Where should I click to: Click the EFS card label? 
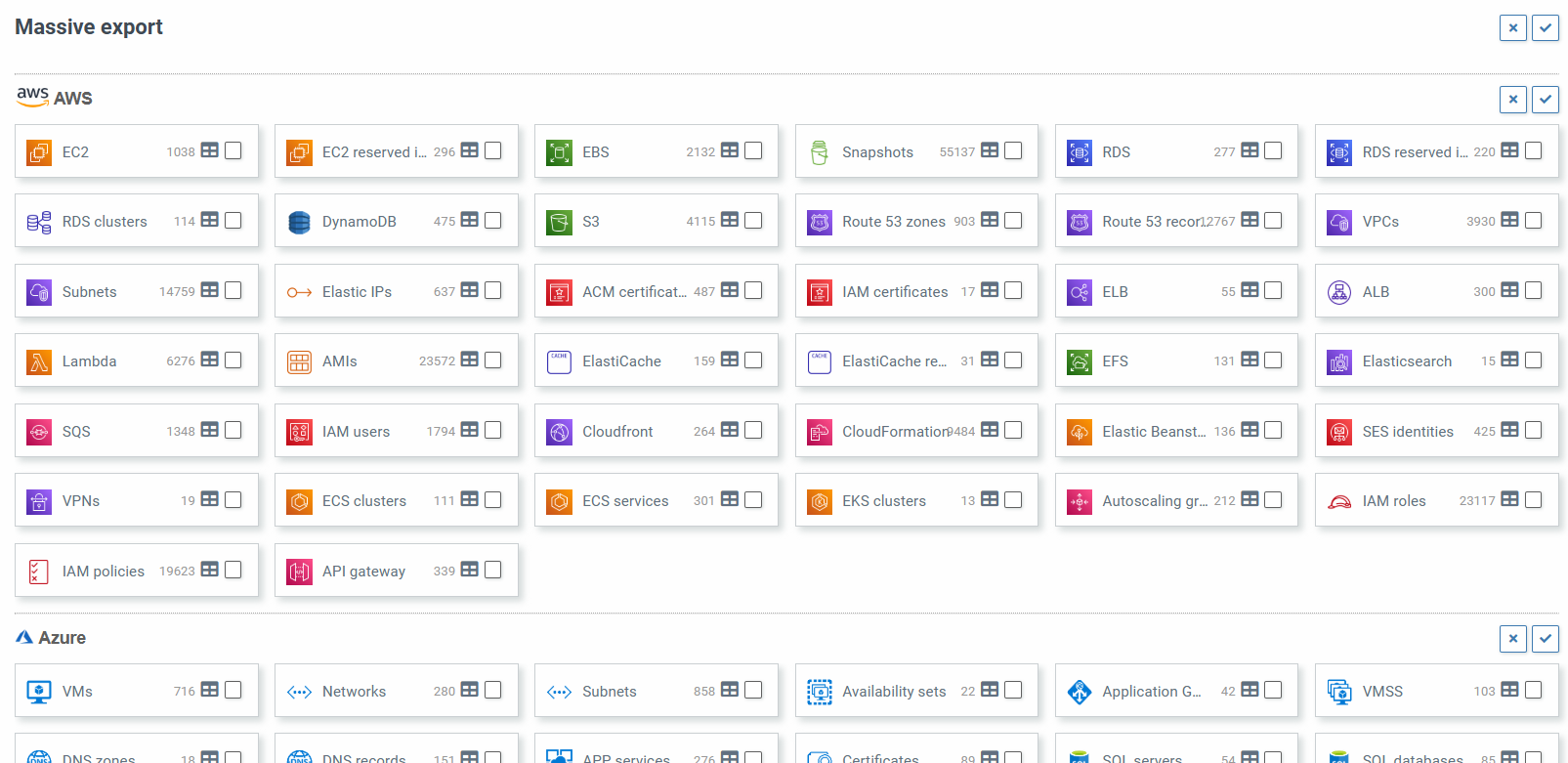1115,361
